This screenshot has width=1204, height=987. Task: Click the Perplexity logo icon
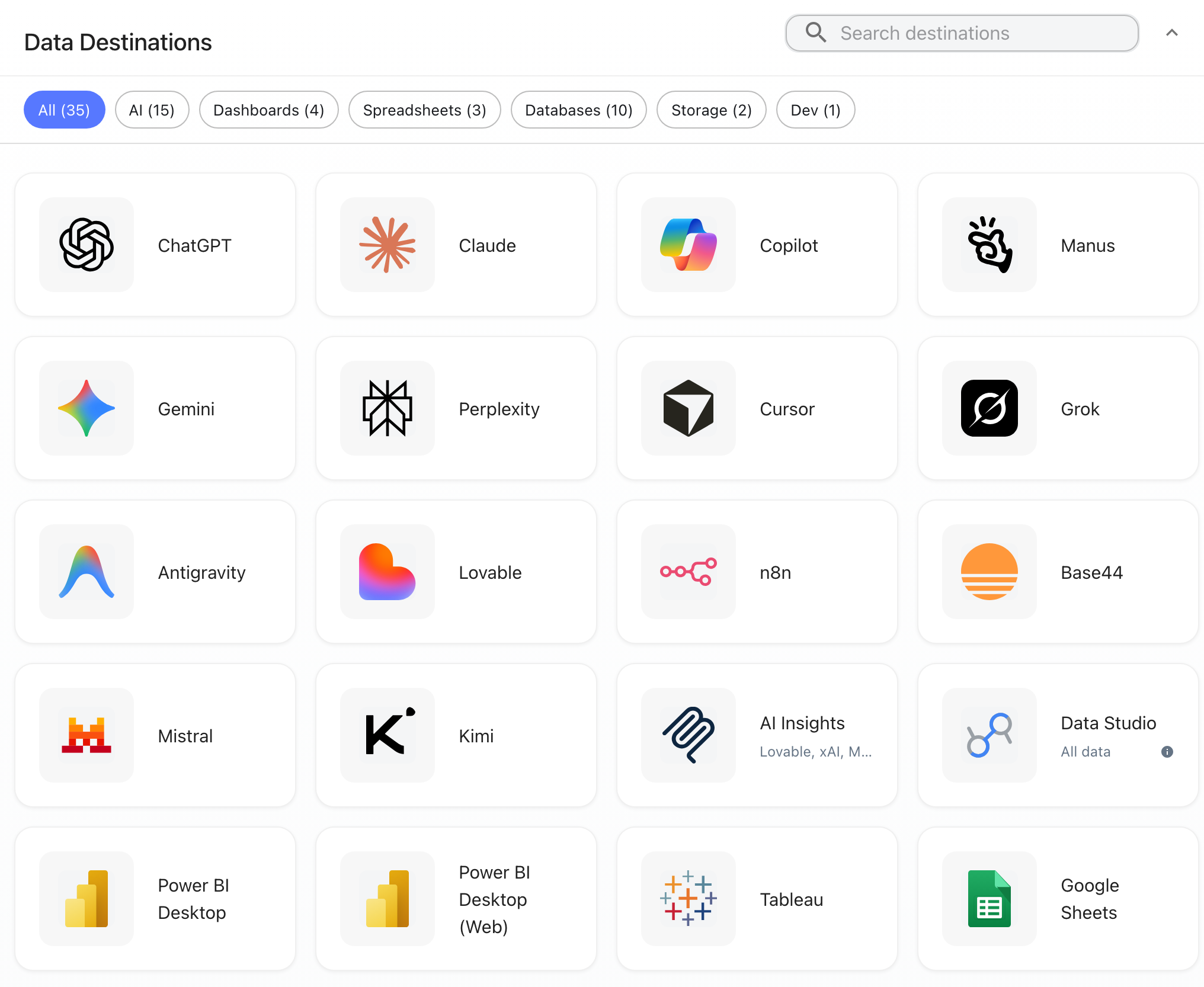388,408
